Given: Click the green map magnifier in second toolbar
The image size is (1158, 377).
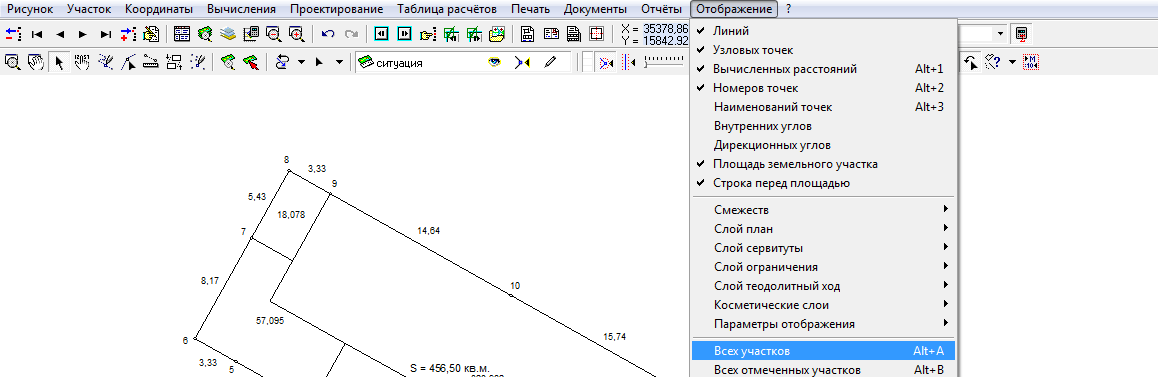Looking at the screenshot, I should [227, 63].
